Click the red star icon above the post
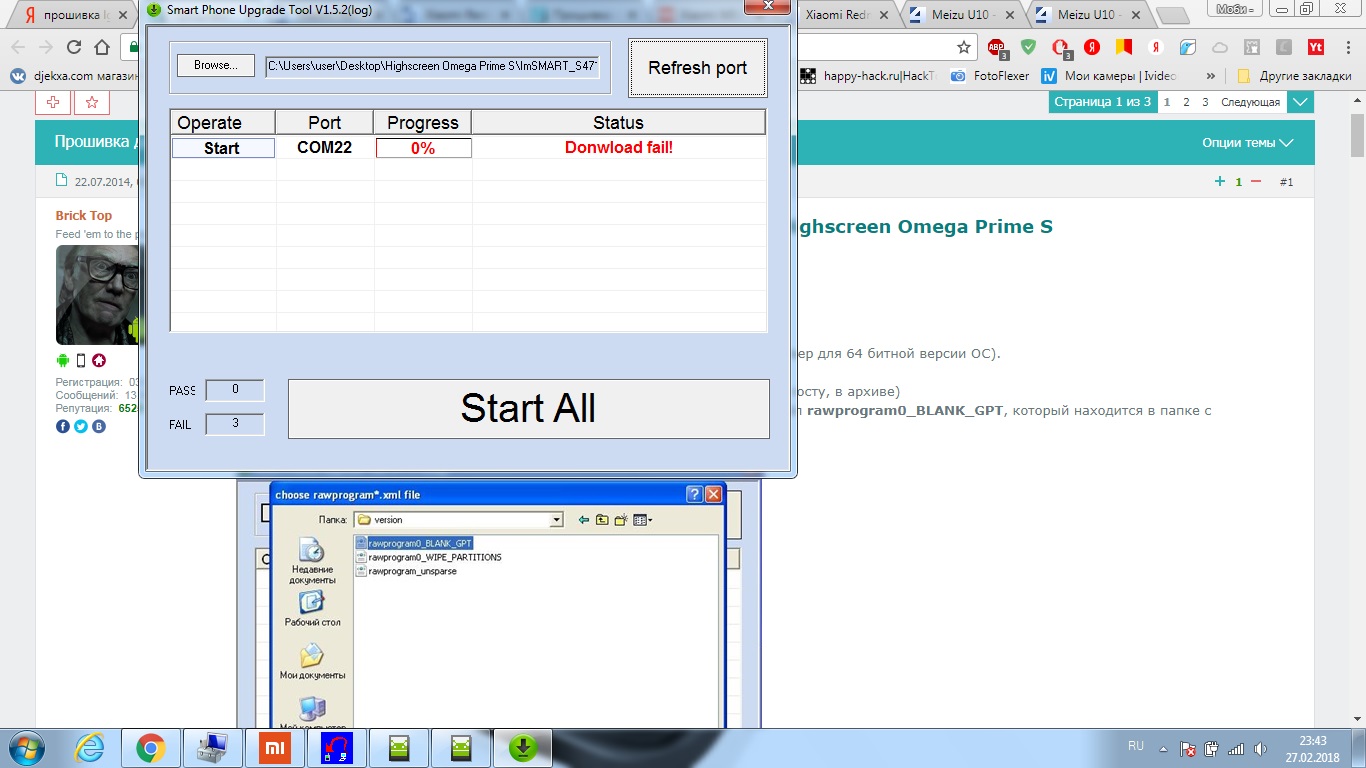 [x=92, y=102]
